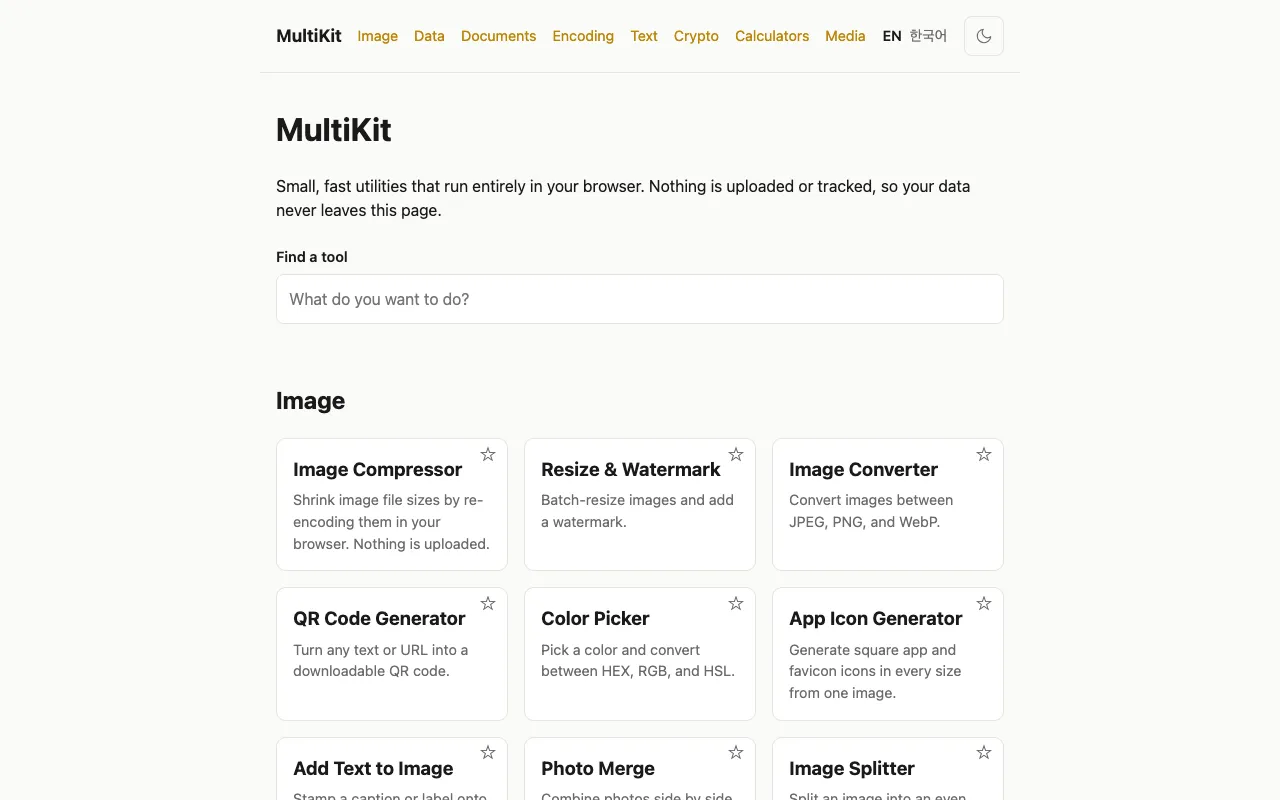
Task: Star the Color Picker card
Action: tap(736, 603)
